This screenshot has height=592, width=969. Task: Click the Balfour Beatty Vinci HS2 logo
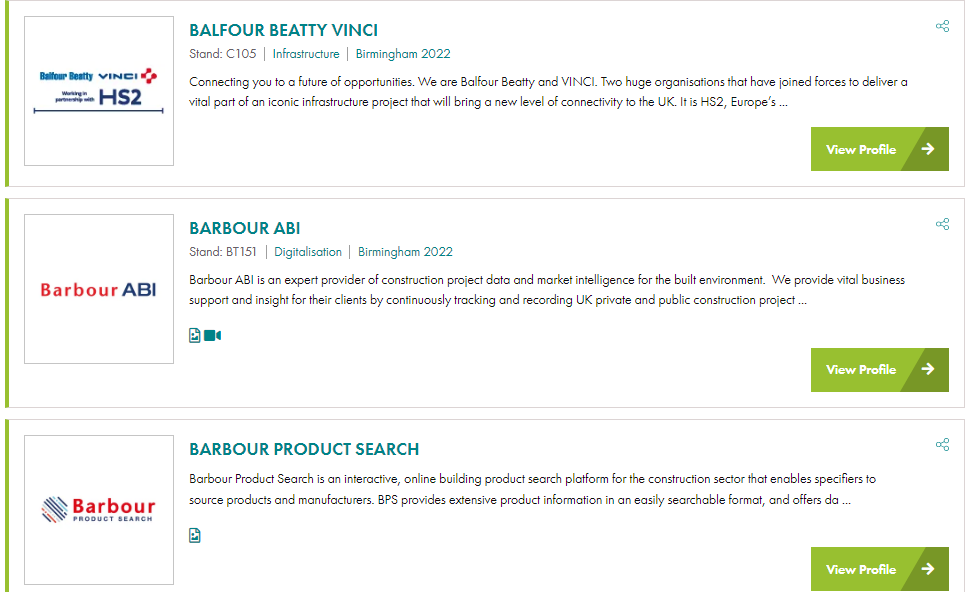[x=99, y=91]
